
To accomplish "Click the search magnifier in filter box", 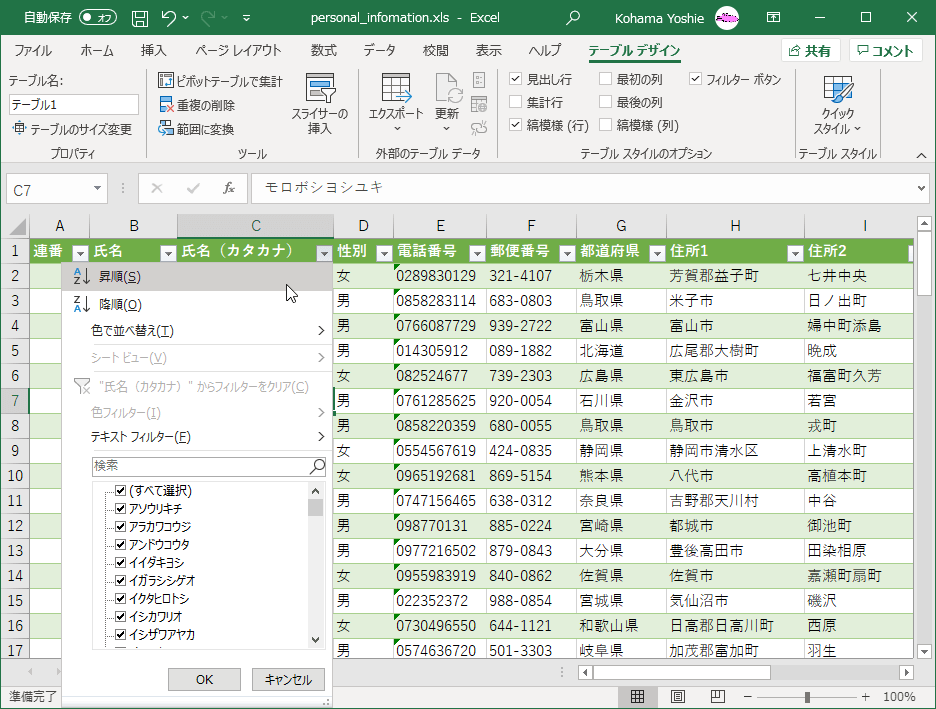I will [318, 466].
